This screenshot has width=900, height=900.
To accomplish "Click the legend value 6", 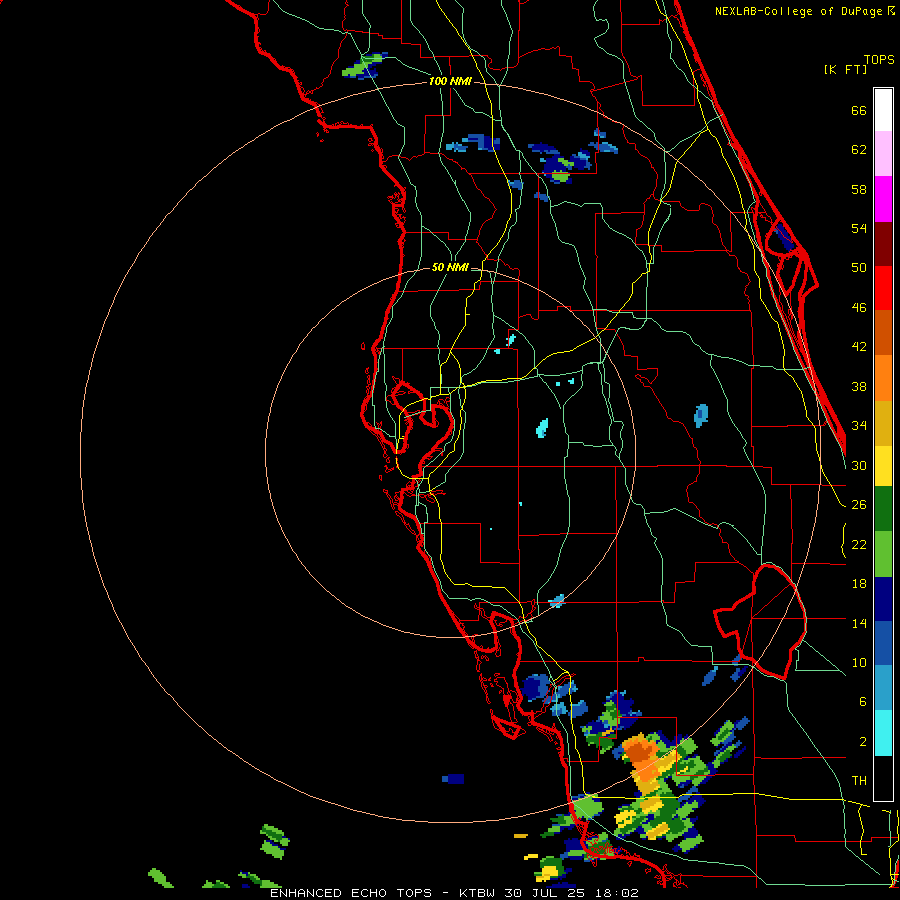I will [863, 702].
